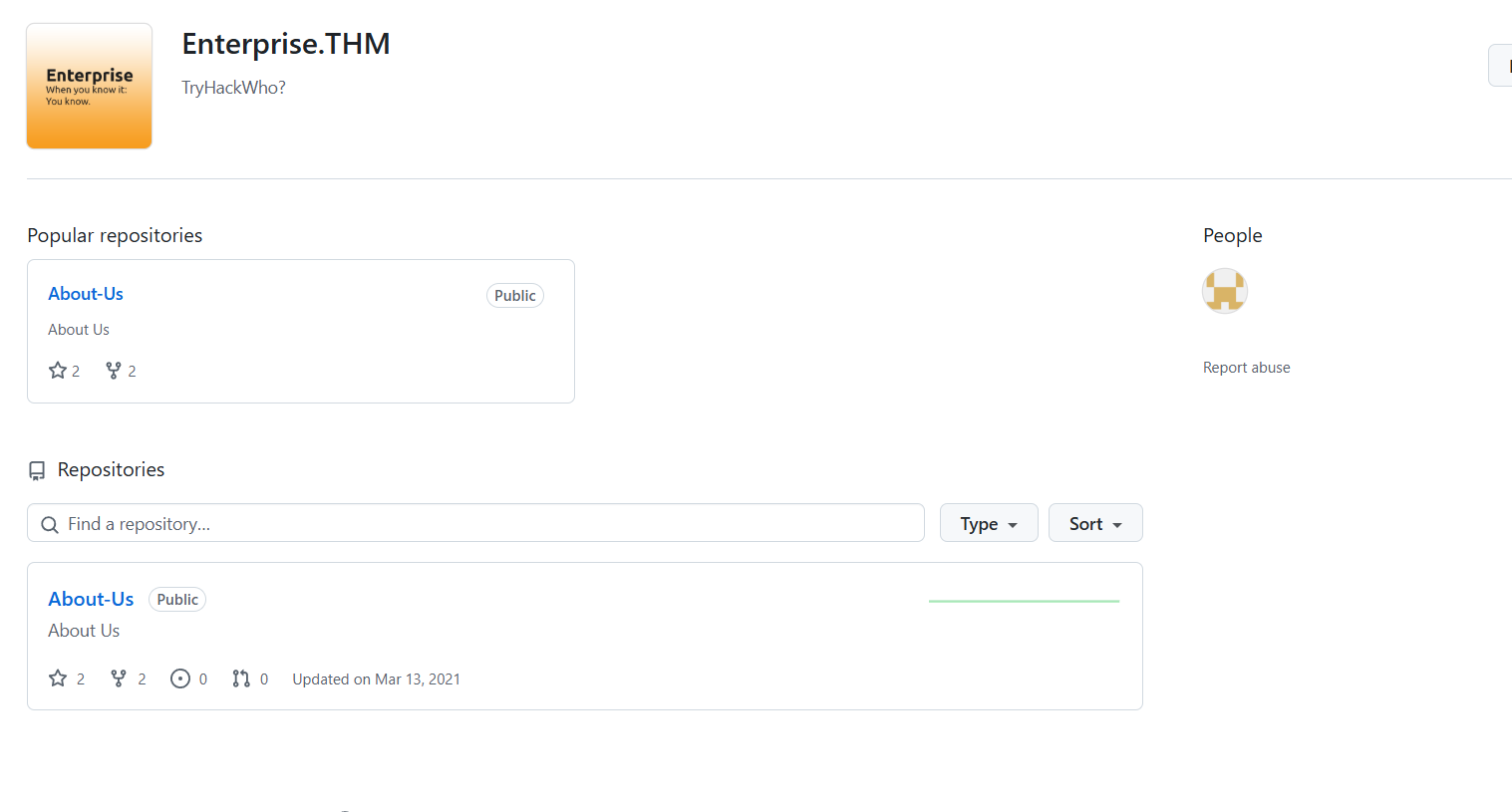Click the Enterprise organization avatar image

(x=89, y=86)
